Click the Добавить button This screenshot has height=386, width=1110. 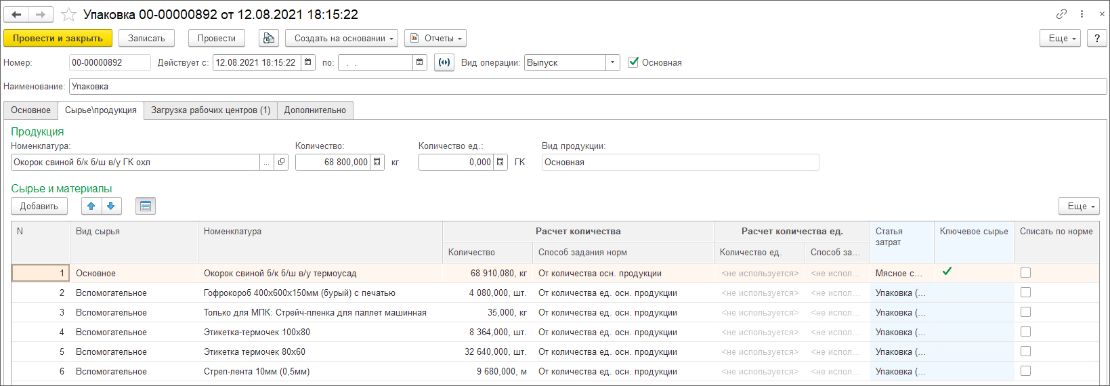click(x=39, y=206)
